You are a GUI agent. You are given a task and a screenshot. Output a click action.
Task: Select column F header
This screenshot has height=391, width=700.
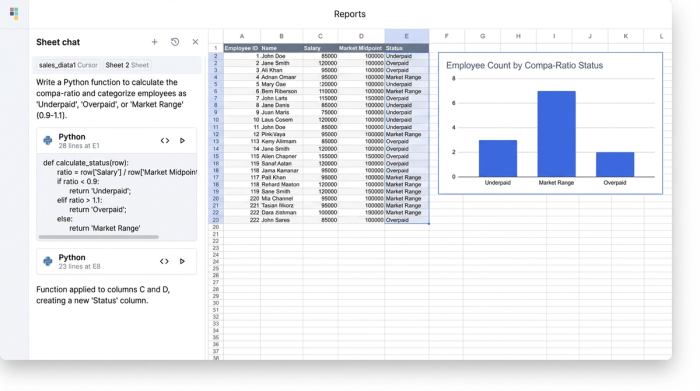coord(446,36)
